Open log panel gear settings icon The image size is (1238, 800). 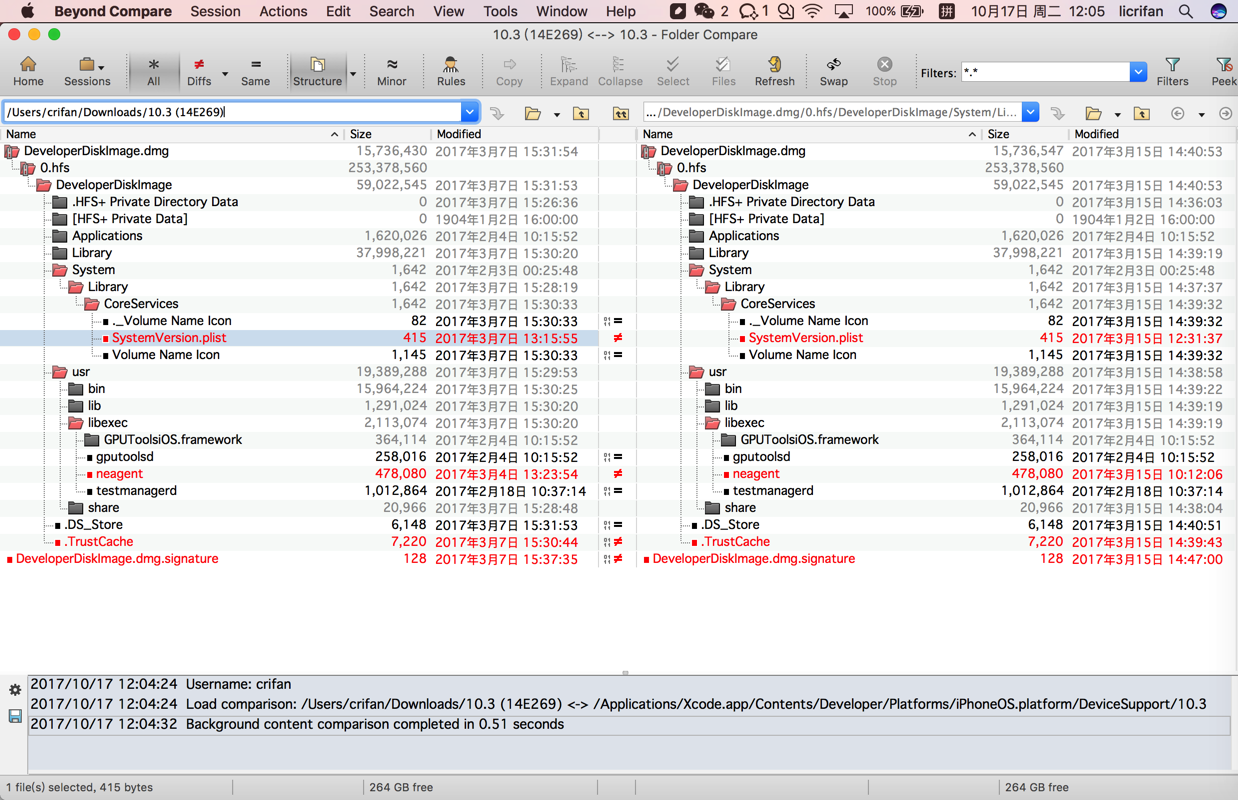(x=15, y=690)
